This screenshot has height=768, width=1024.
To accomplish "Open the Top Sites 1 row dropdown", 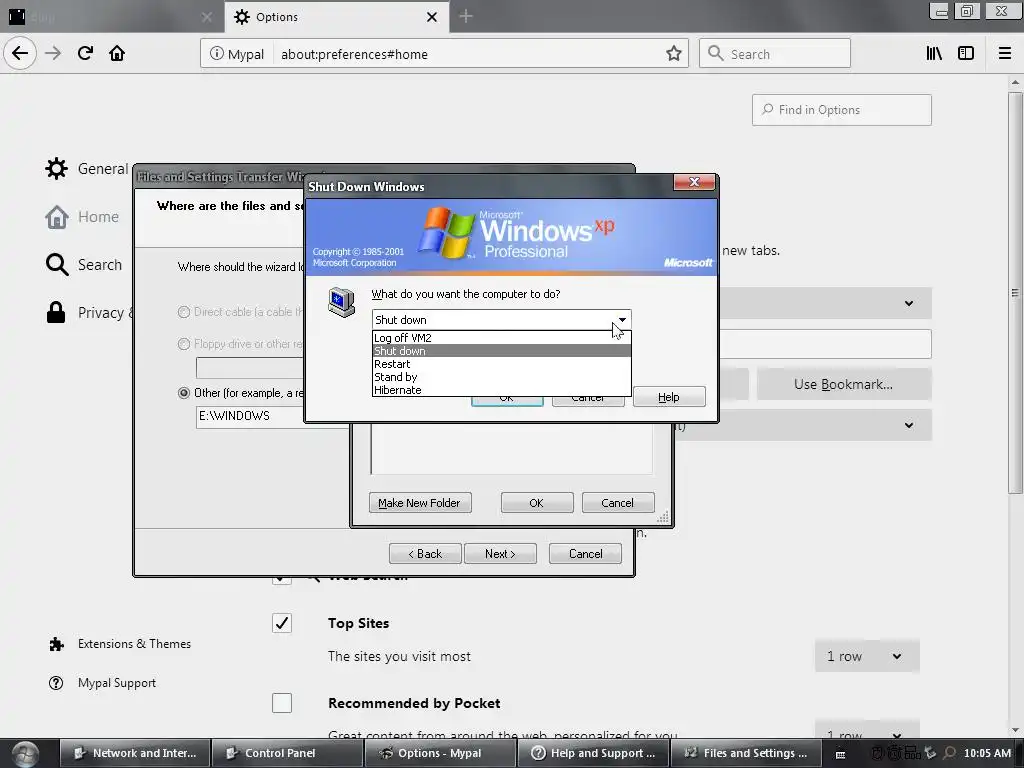I will [867, 656].
